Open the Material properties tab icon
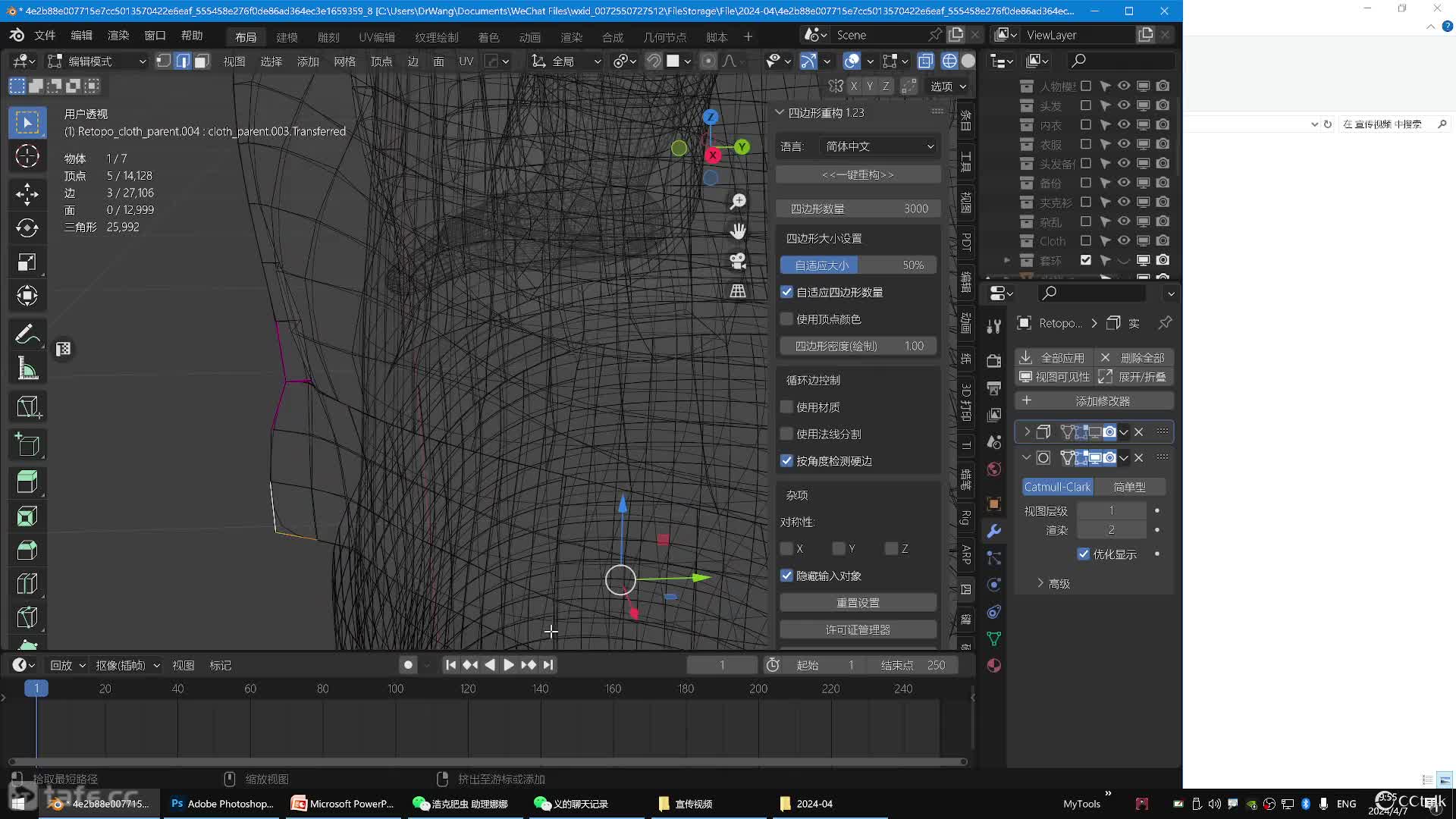The height and width of the screenshot is (819, 1456). click(994, 666)
